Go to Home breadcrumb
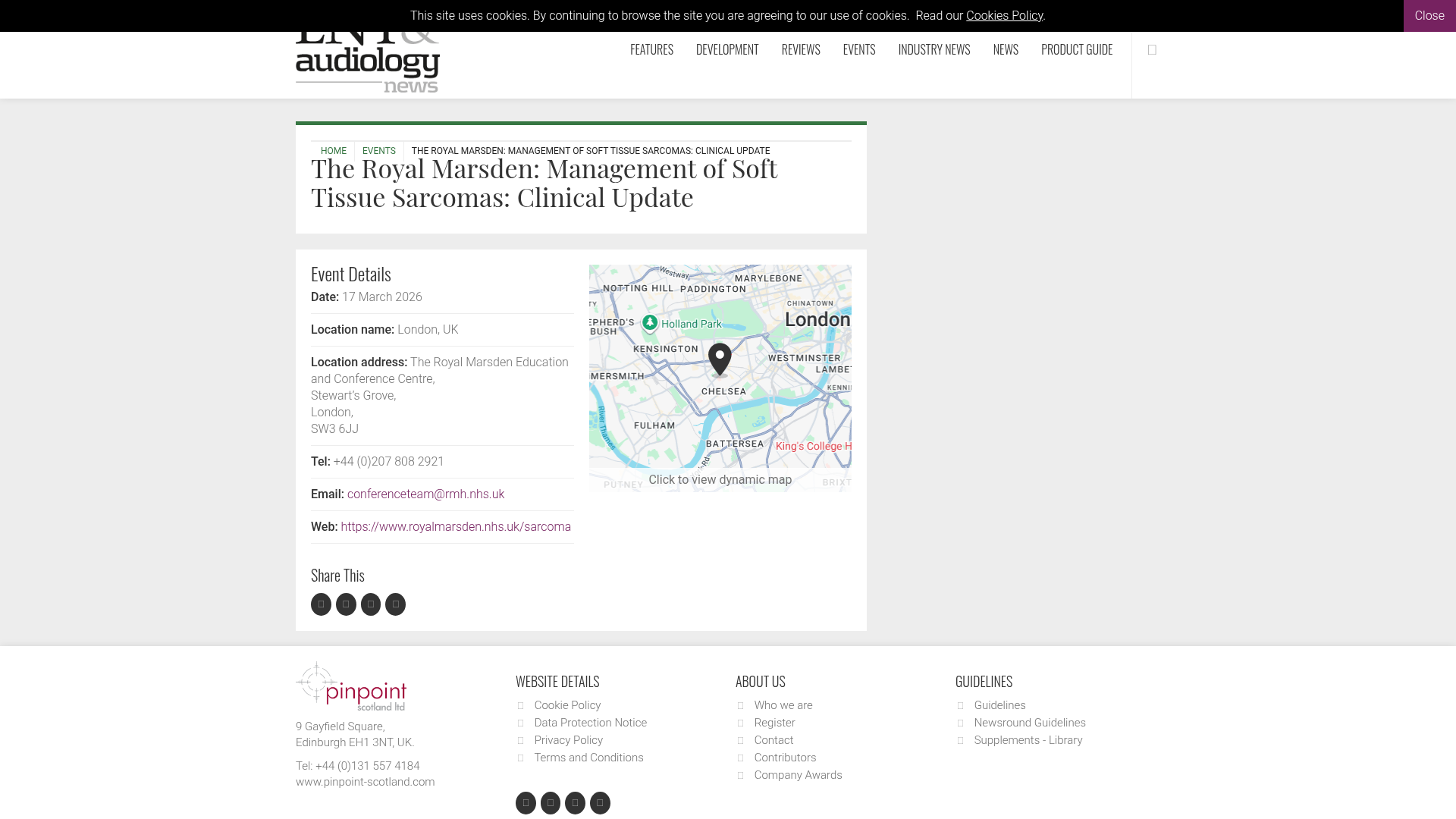This screenshot has height=819, width=1456. pos(334,151)
